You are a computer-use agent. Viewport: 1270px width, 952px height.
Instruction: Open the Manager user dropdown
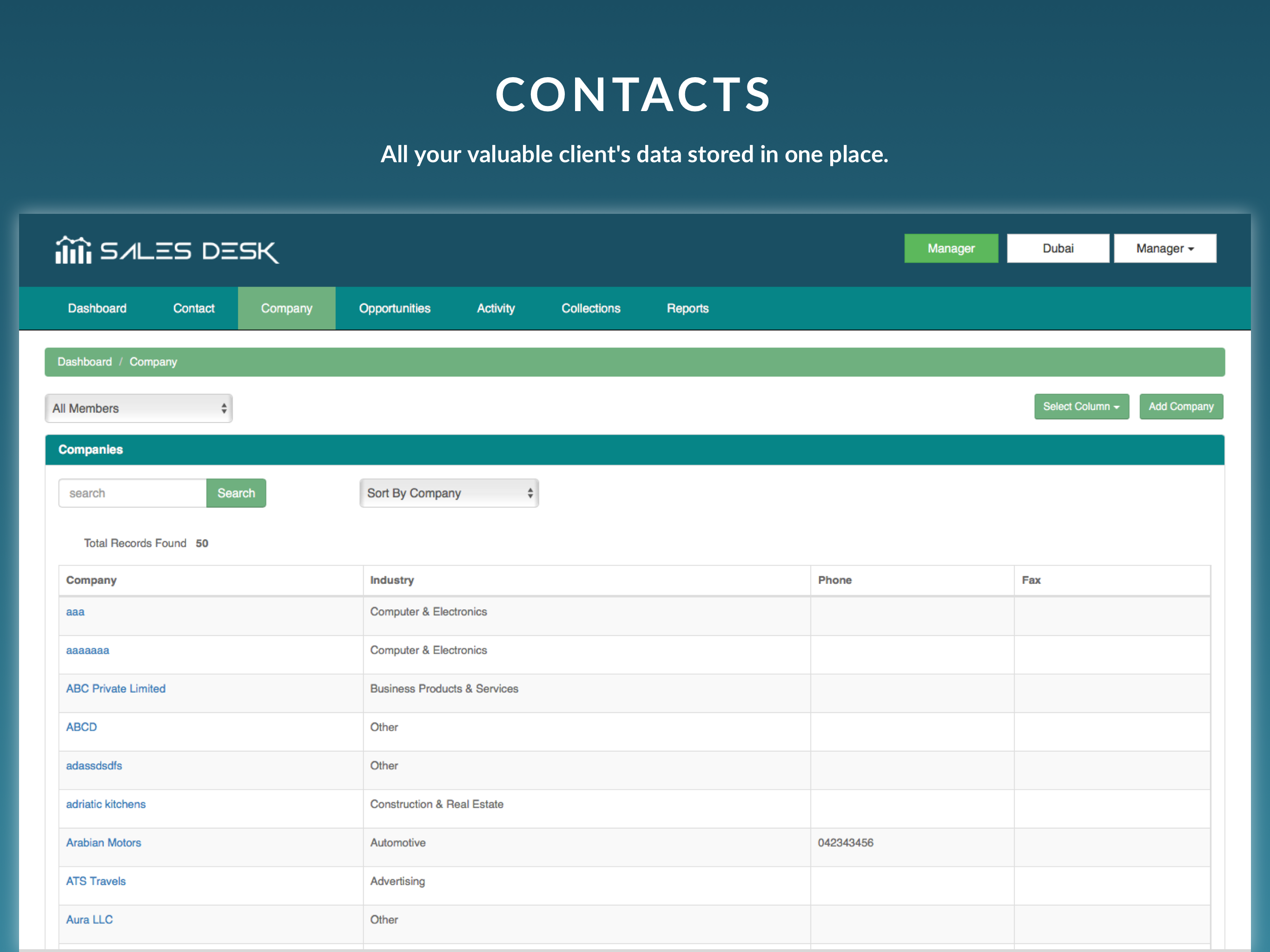coord(1165,248)
